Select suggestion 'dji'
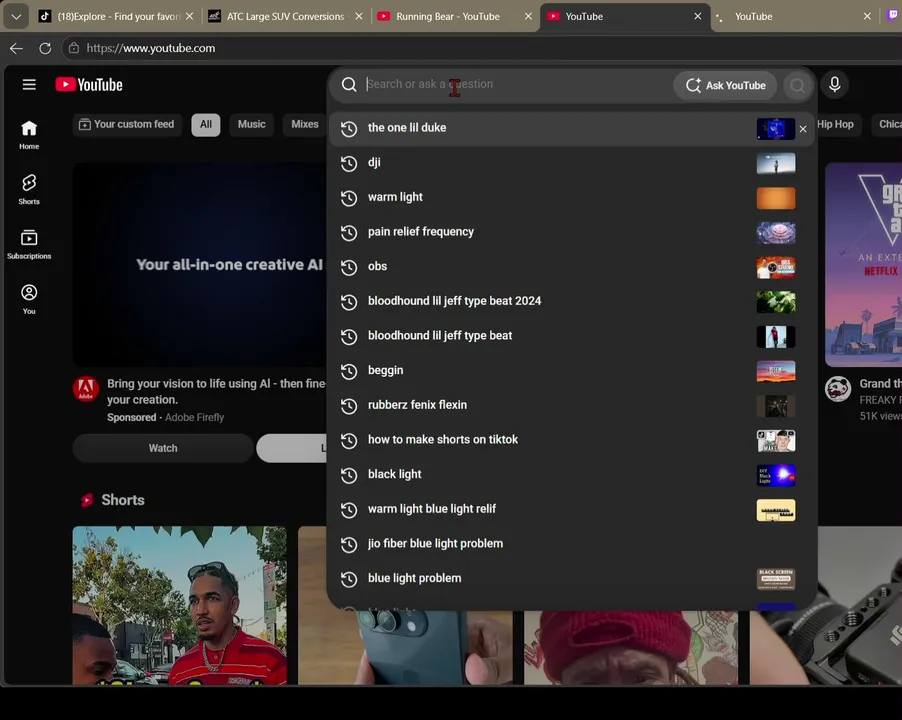 [x=572, y=163]
